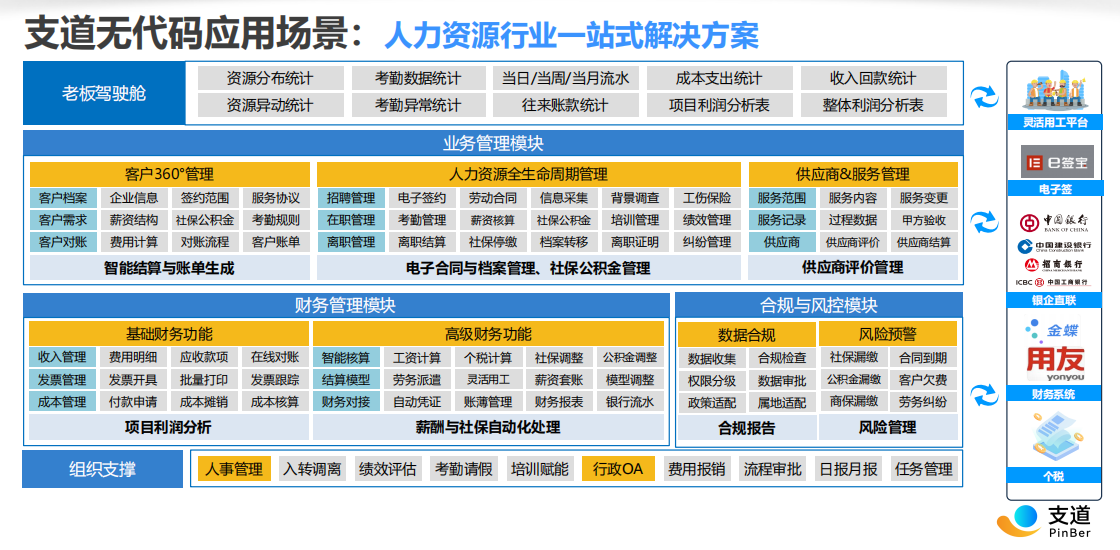
Task: Click the 电子签 label
Action: click(x=1055, y=189)
